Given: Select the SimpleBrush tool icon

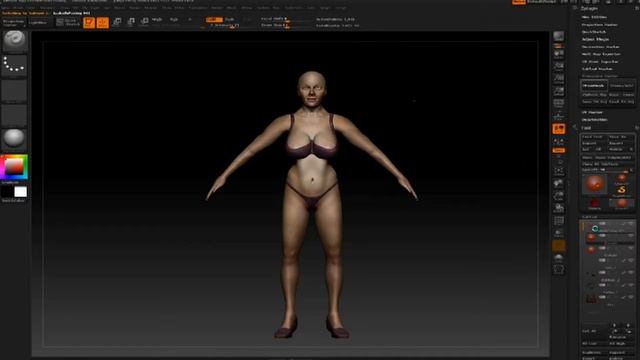Looking at the screenshot, I should [621, 190].
